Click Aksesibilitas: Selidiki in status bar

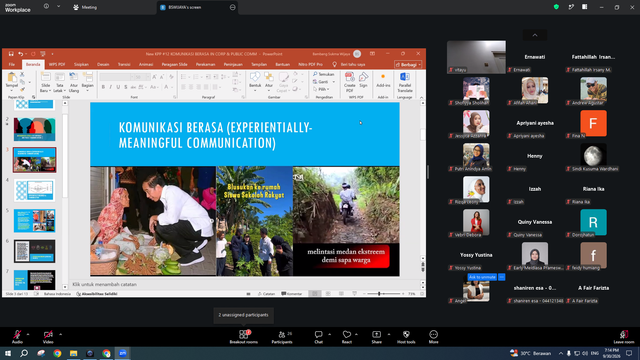[97, 293]
